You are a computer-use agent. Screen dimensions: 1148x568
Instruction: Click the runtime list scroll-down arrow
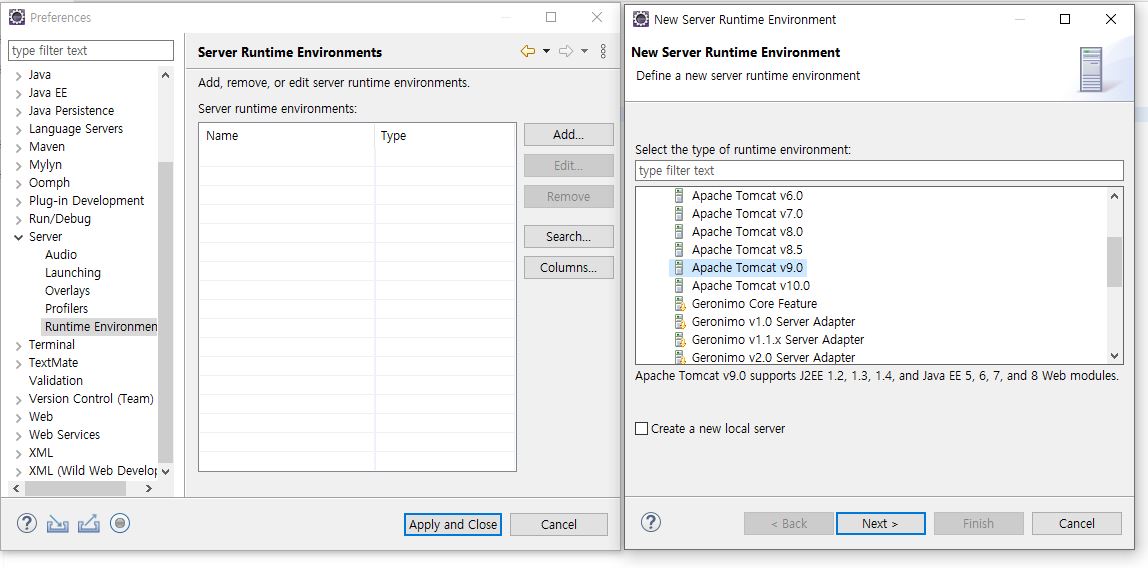pos(1114,356)
